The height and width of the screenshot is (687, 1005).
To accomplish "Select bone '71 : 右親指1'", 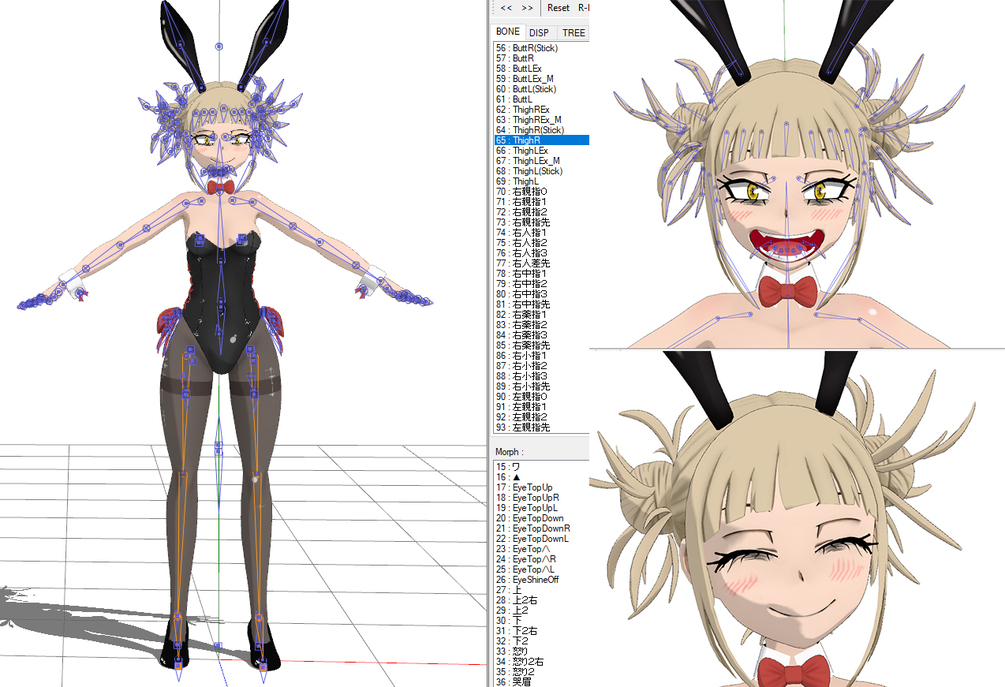I will click(x=542, y=202).
